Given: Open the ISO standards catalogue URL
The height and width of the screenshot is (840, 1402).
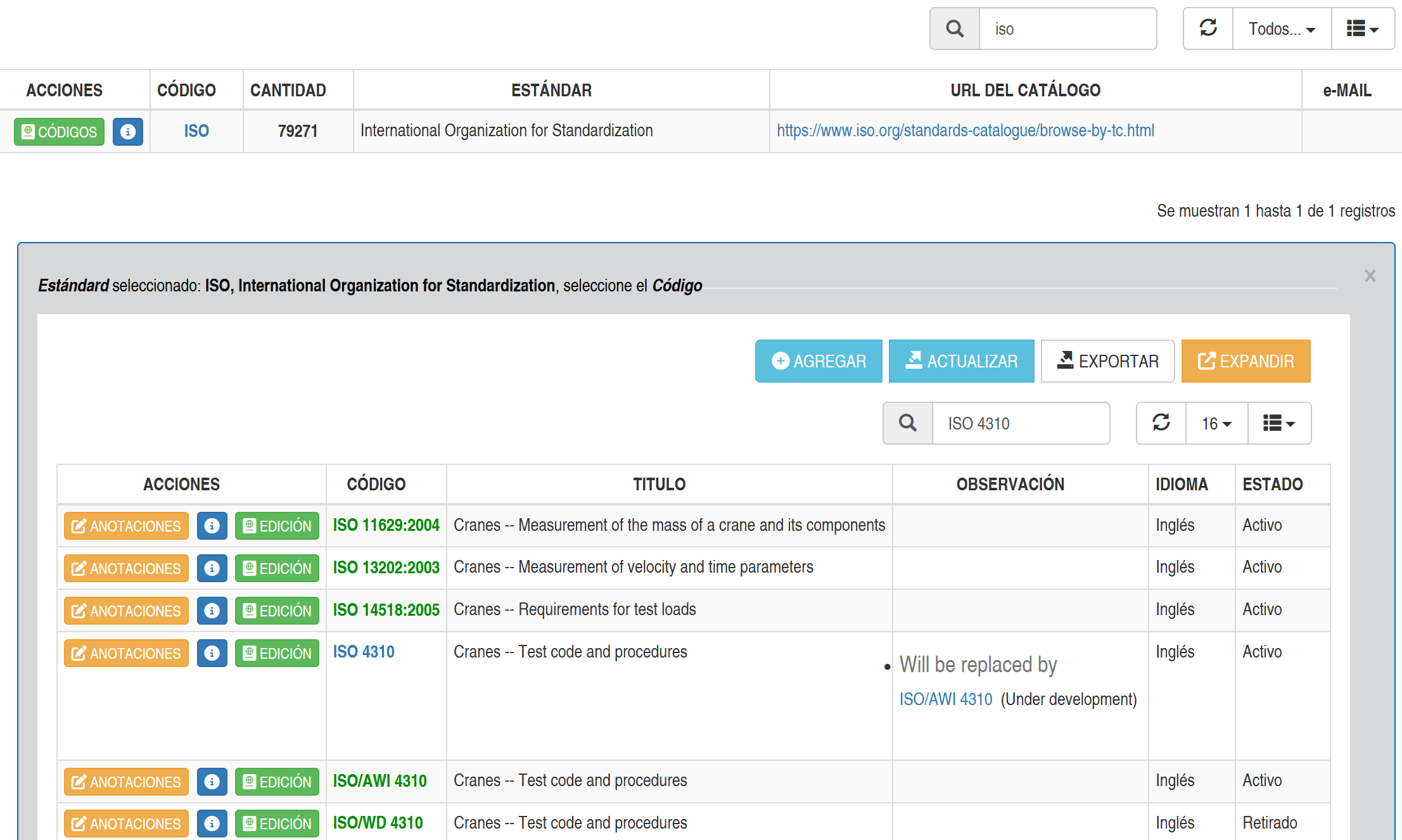Looking at the screenshot, I should [x=965, y=130].
